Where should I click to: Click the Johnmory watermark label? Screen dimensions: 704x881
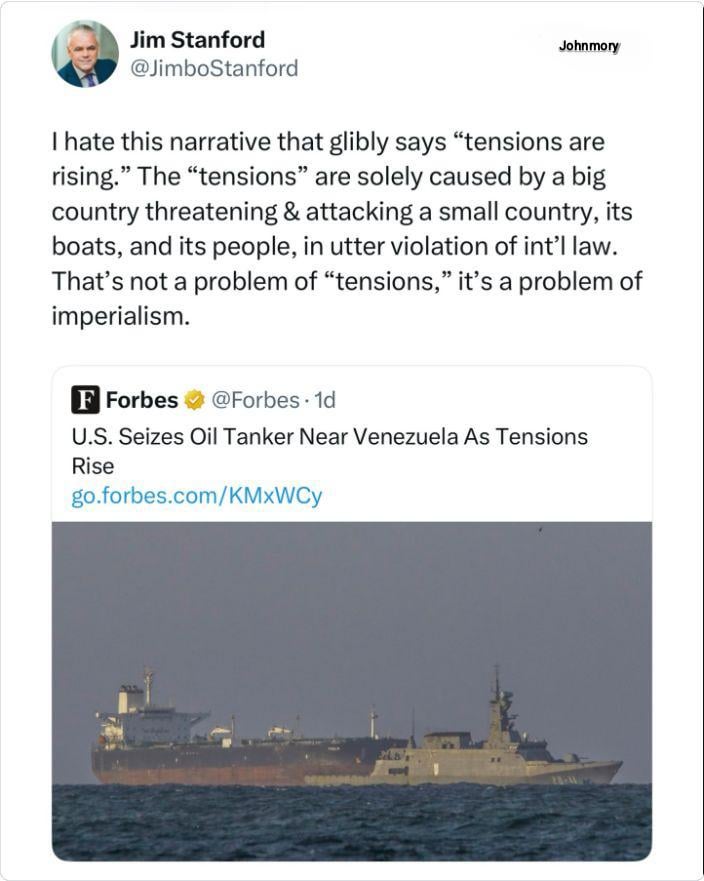(589, 46)
